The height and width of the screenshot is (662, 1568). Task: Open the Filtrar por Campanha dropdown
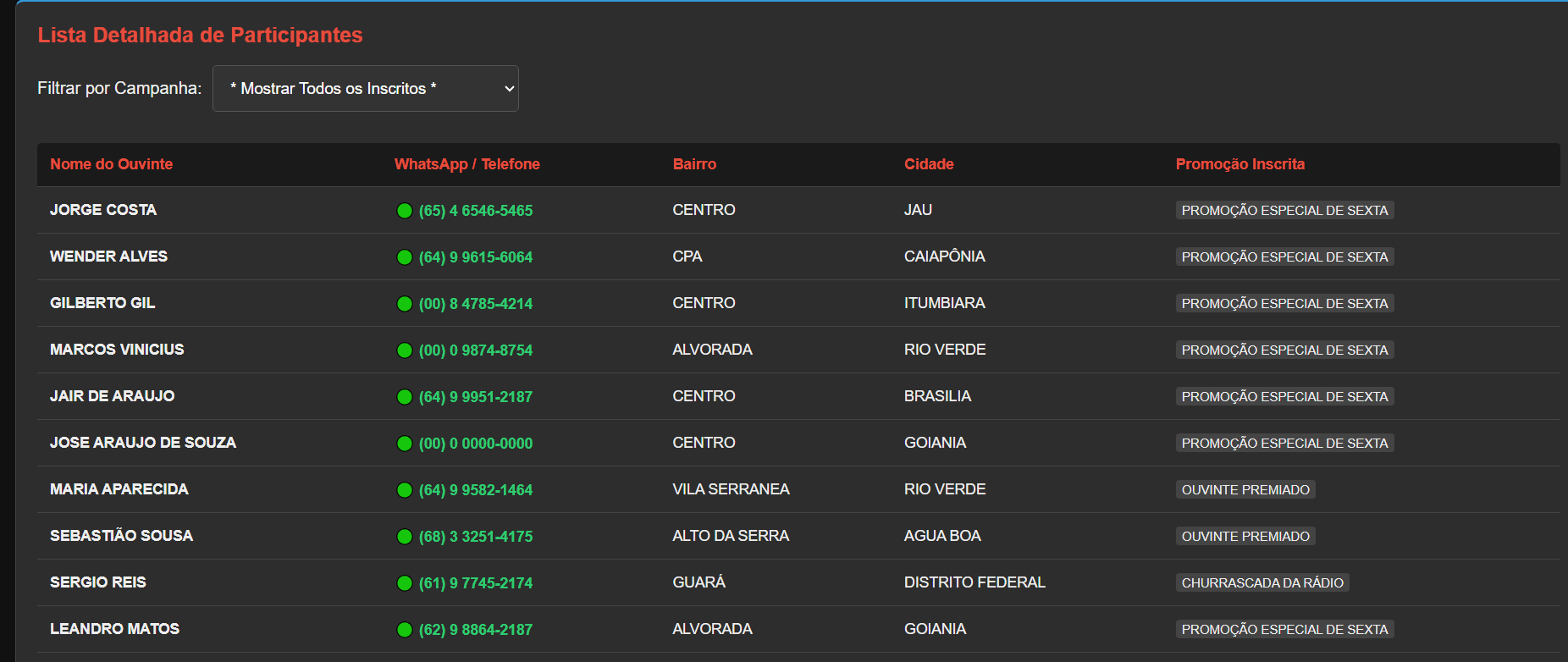365,88
